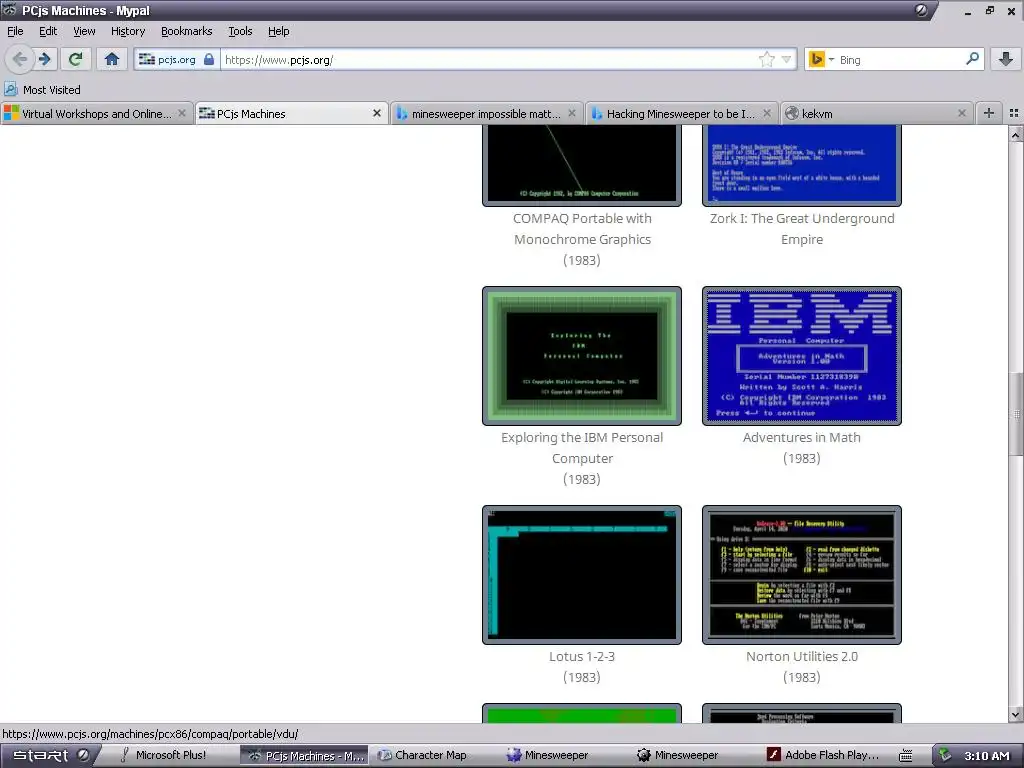The height and width of the screenshot is (768, 1024).
Task: Open the File menu
Action: point(15,31)
